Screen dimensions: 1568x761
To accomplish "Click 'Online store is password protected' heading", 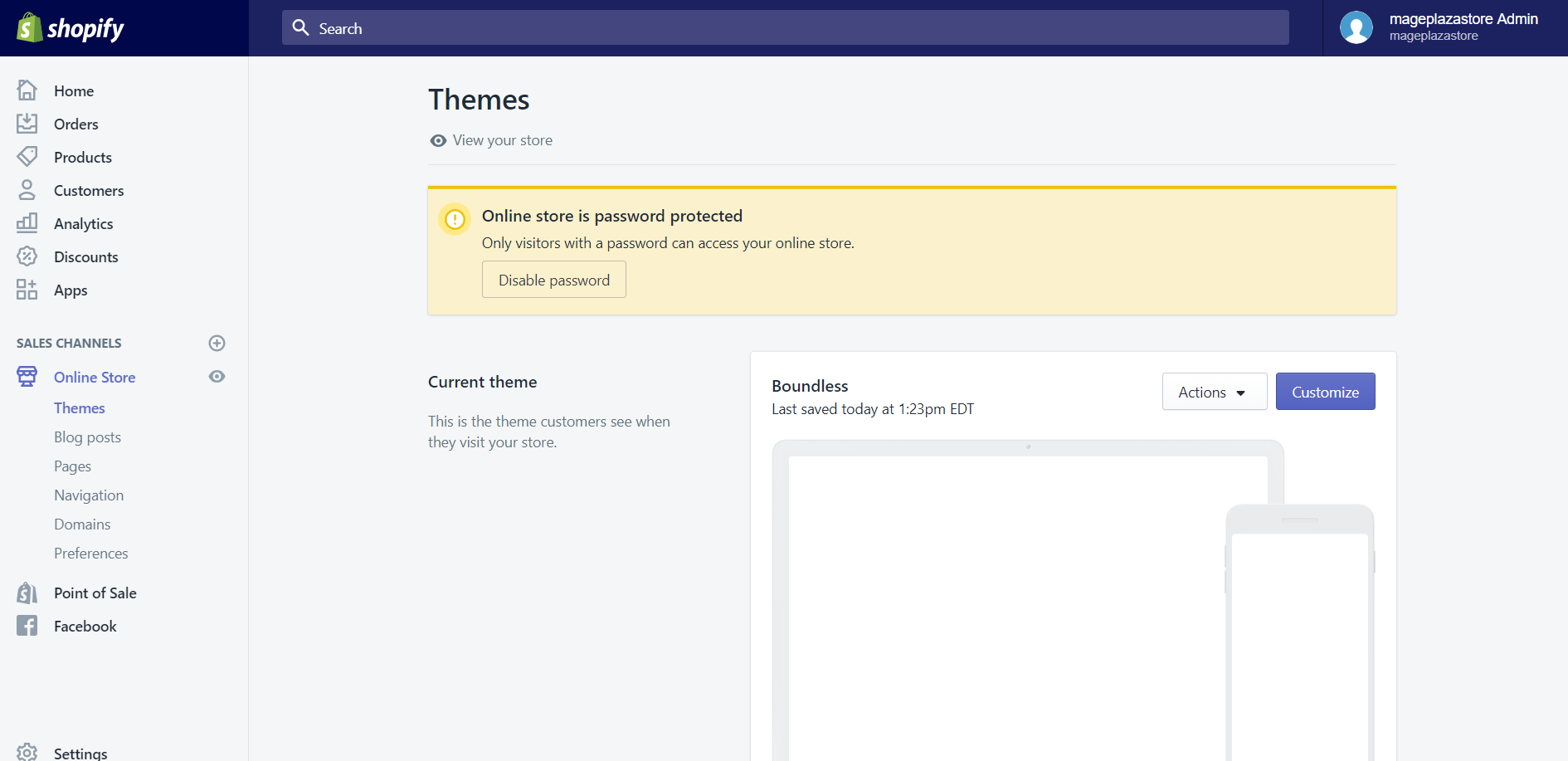I will pos(612,216).
